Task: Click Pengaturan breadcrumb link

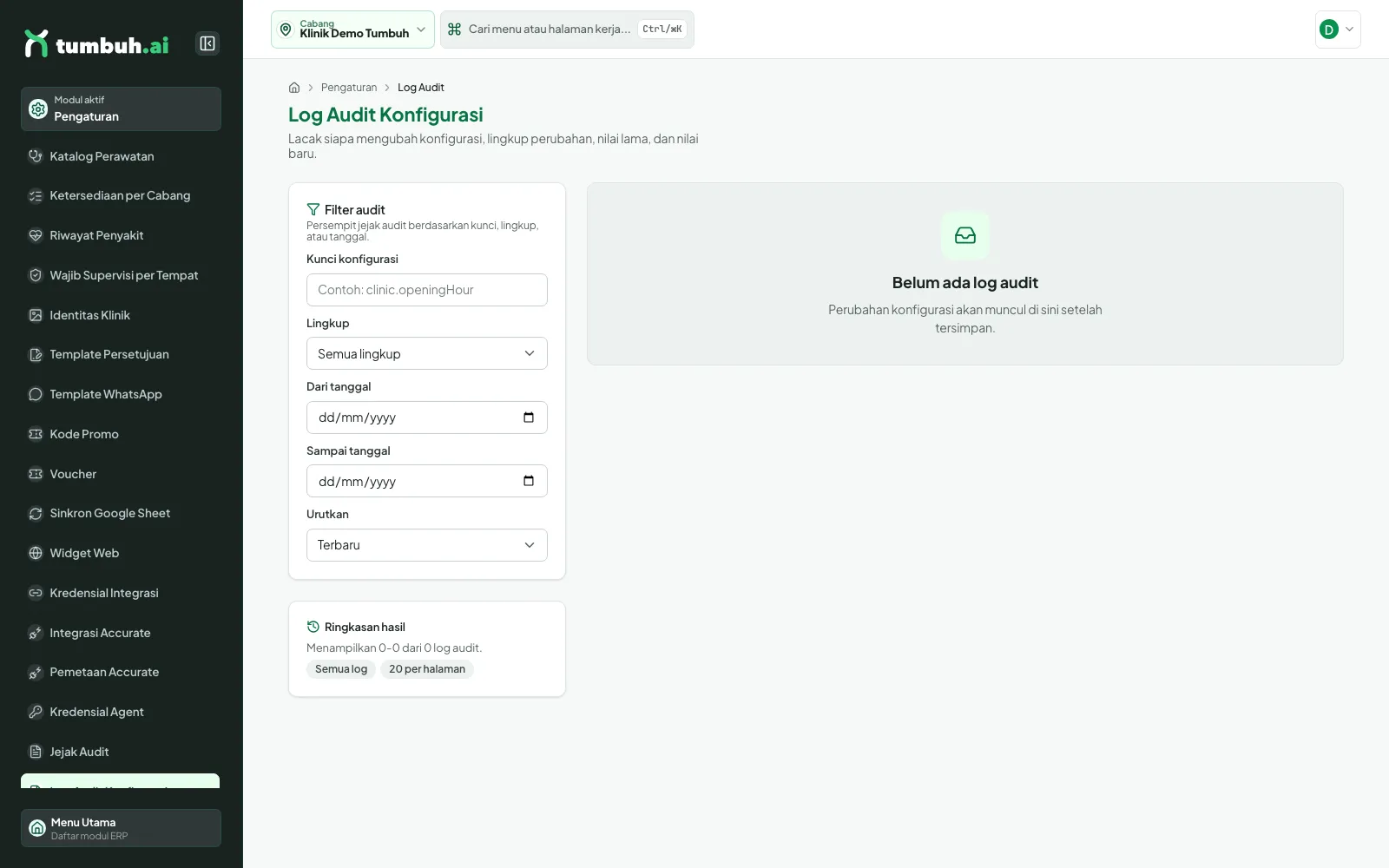Action: point(349,88)
